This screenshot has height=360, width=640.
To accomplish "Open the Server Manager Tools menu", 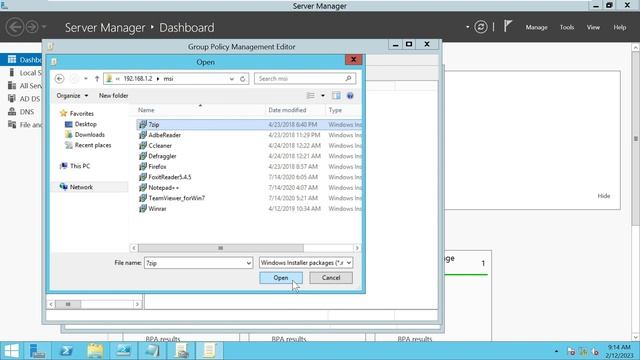I will click(567, 27).
